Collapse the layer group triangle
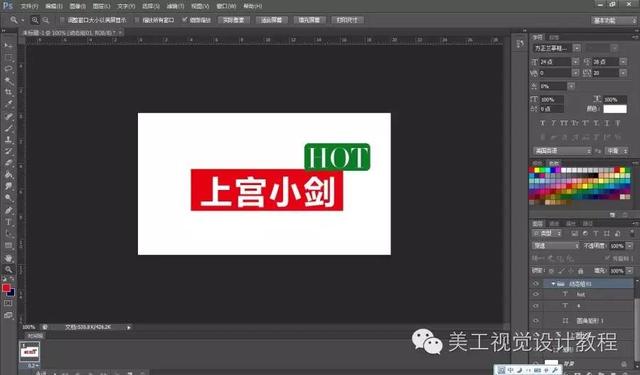 click(553, 284)
